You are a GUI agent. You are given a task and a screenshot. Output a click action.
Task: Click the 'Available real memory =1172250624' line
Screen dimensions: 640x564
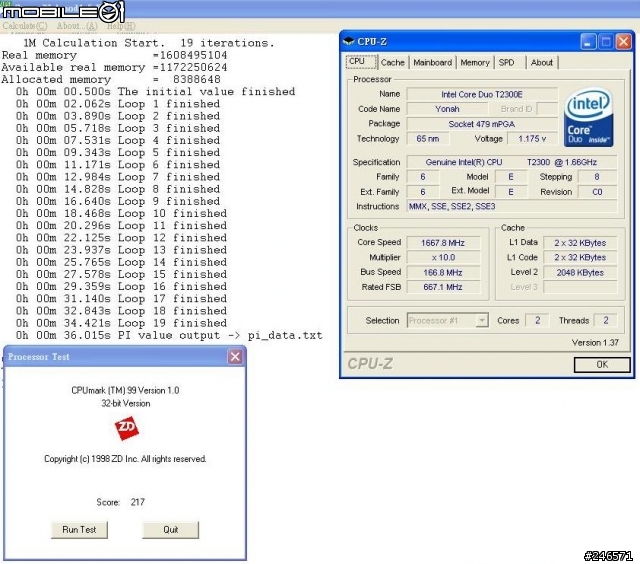coord(114,67)
